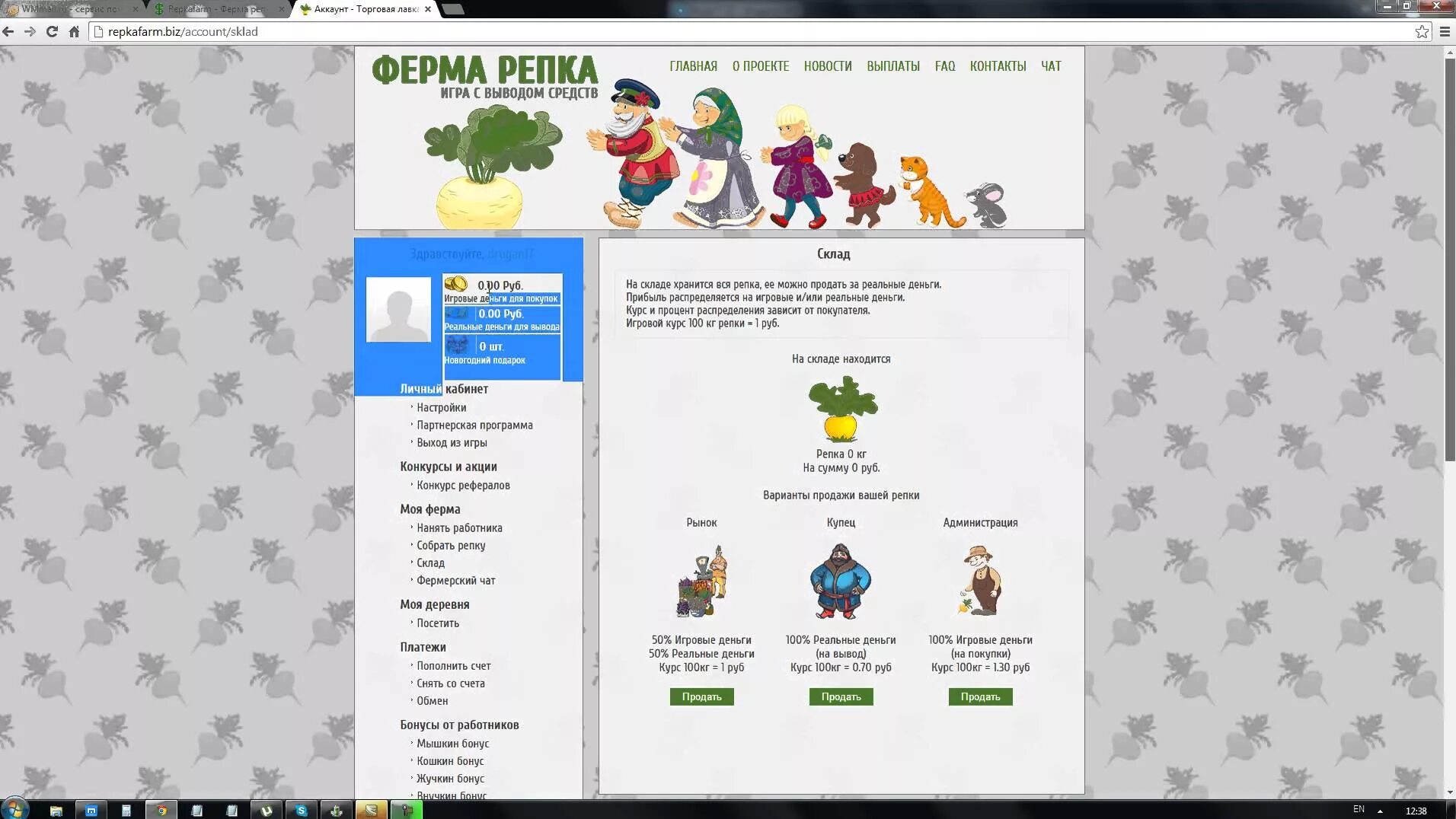Show hidden tray icons arrow
This screenshot has height=819, width=1456.
[x=1380, y=811]
